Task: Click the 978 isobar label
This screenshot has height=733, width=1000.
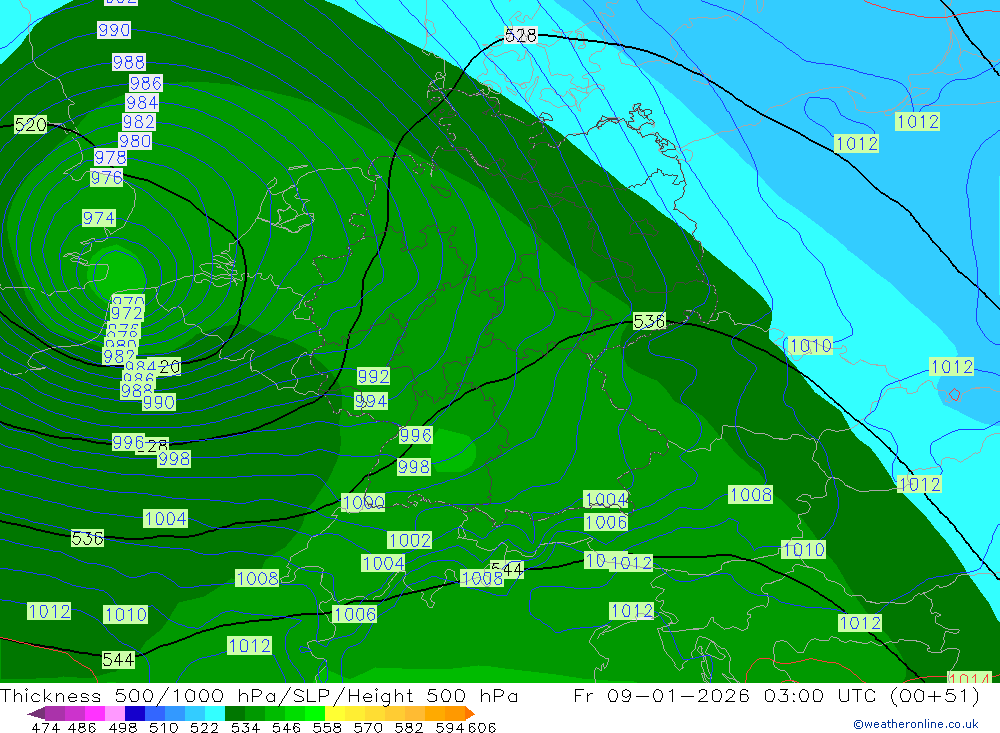Action: coord(110,157)
